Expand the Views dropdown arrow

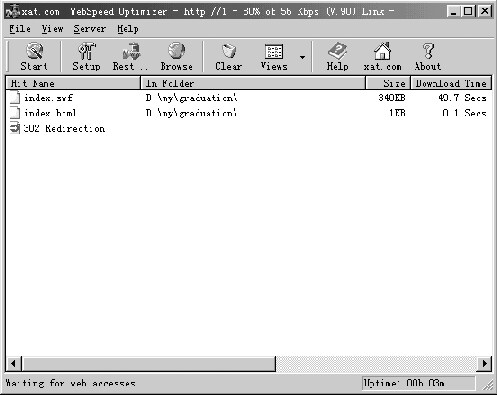pyautogui.click(x=302, y=57)
